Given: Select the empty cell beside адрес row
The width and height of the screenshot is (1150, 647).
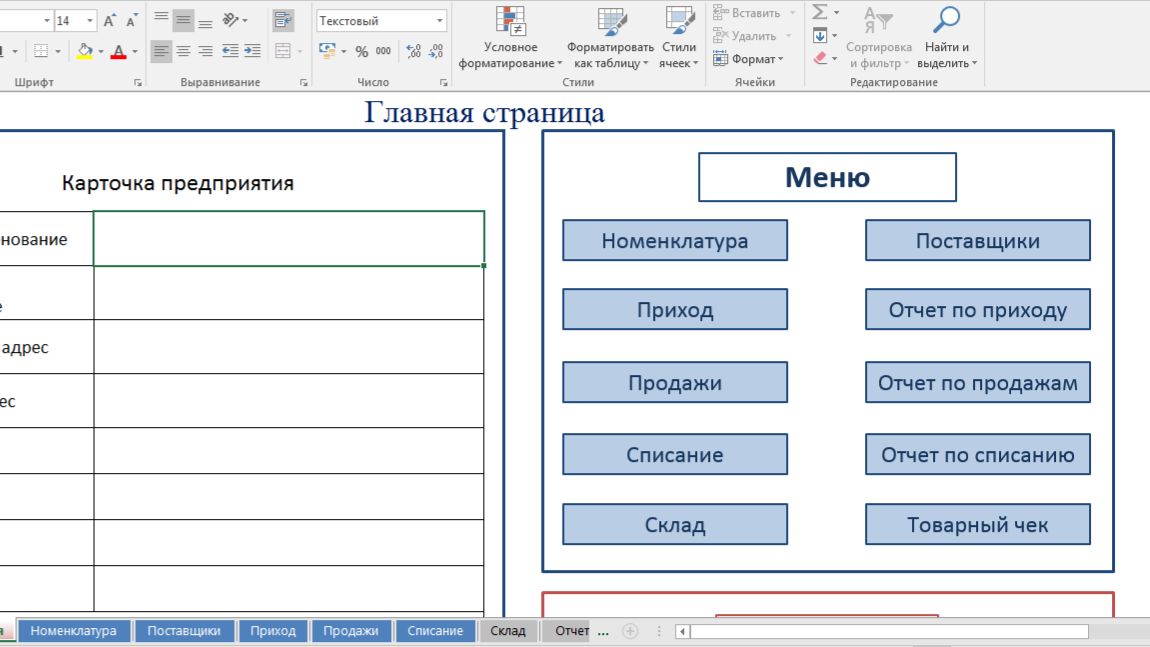Looking at the screenshot, I should [x=289, y=346].
